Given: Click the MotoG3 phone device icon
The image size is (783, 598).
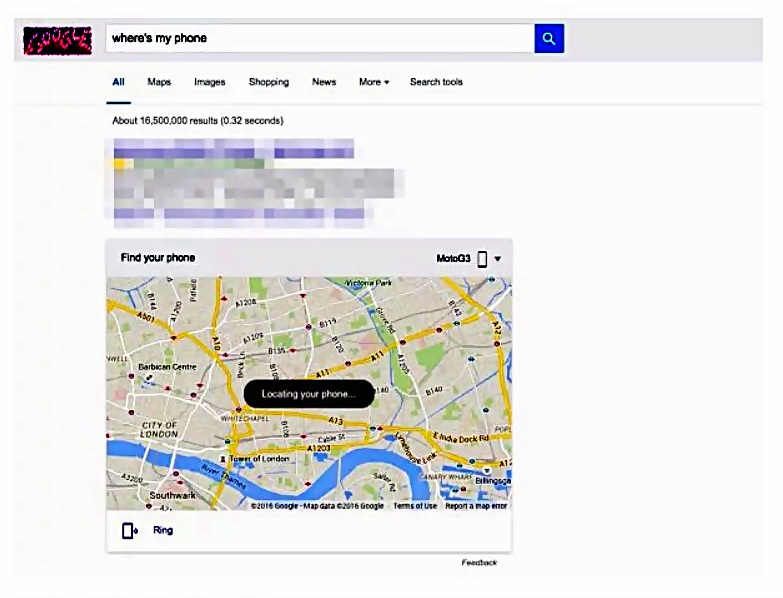Looking at the screenshot, I should pos(482,259).
